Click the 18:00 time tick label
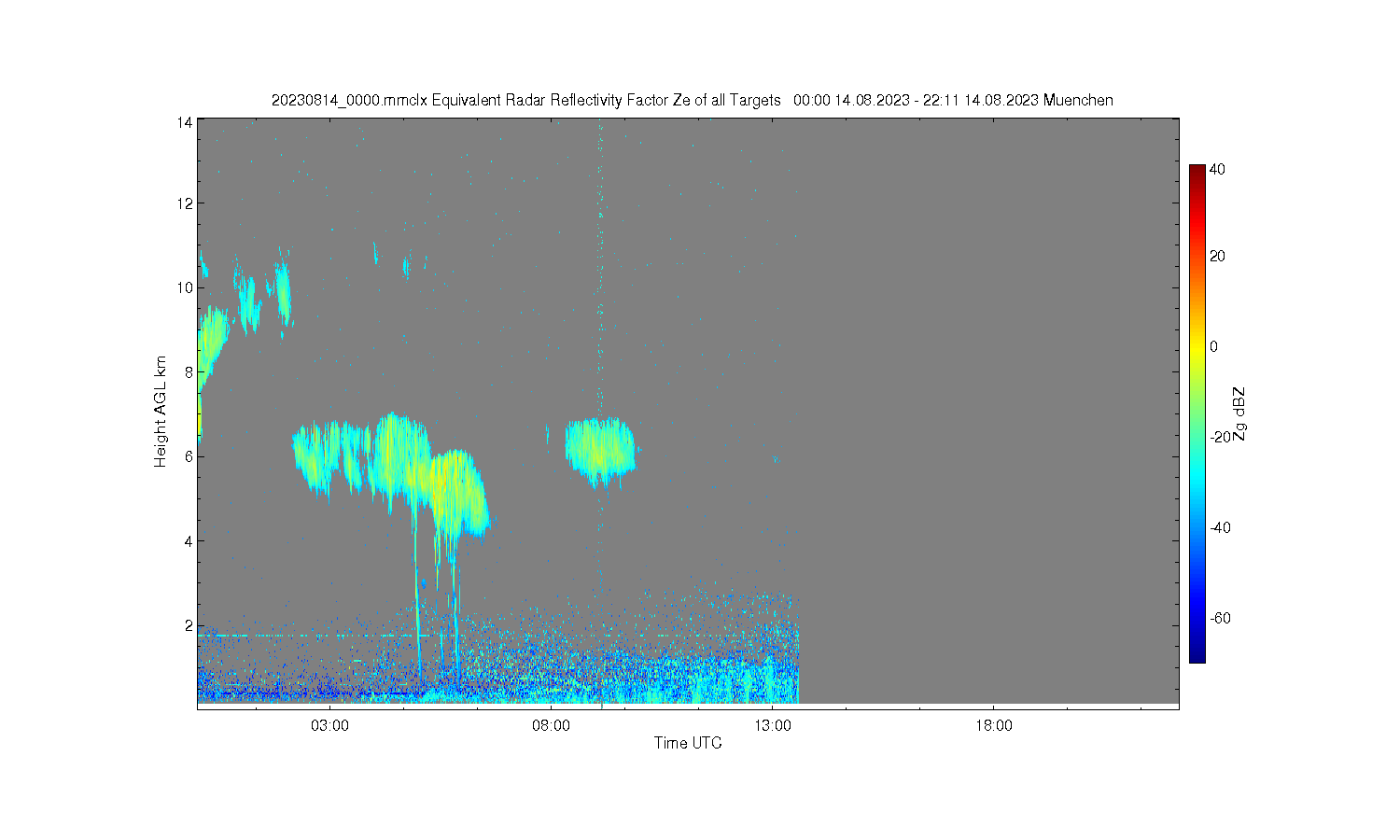 [x=993, y=725]
